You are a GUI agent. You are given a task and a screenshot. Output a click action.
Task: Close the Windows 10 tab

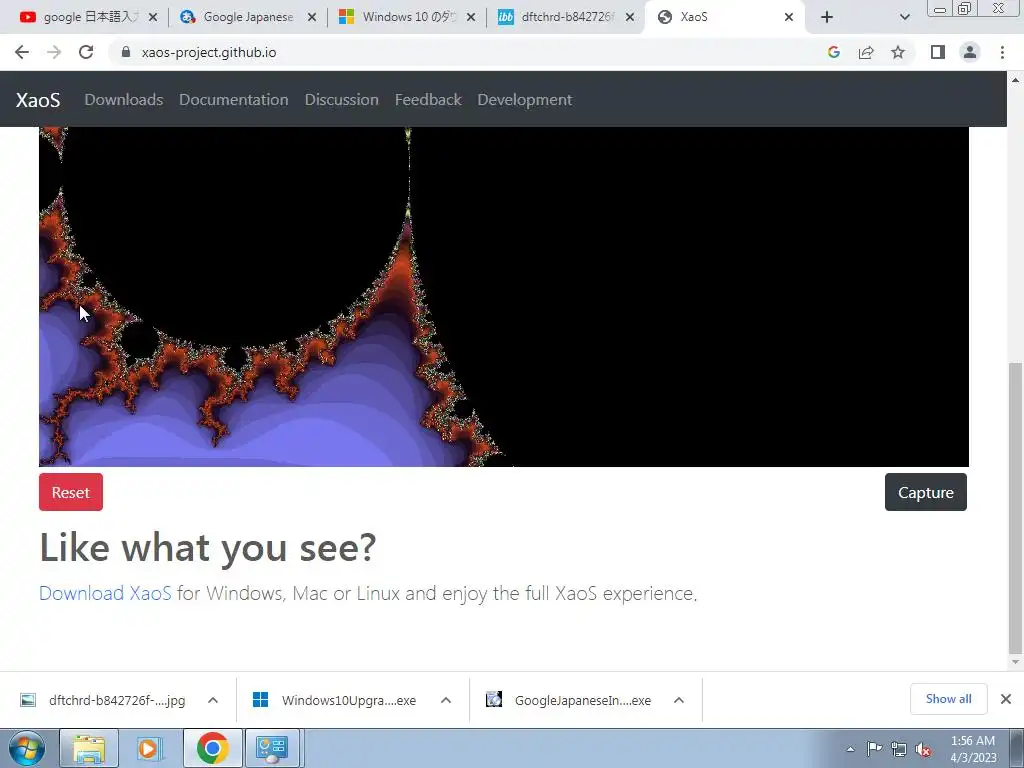(471, 17)
